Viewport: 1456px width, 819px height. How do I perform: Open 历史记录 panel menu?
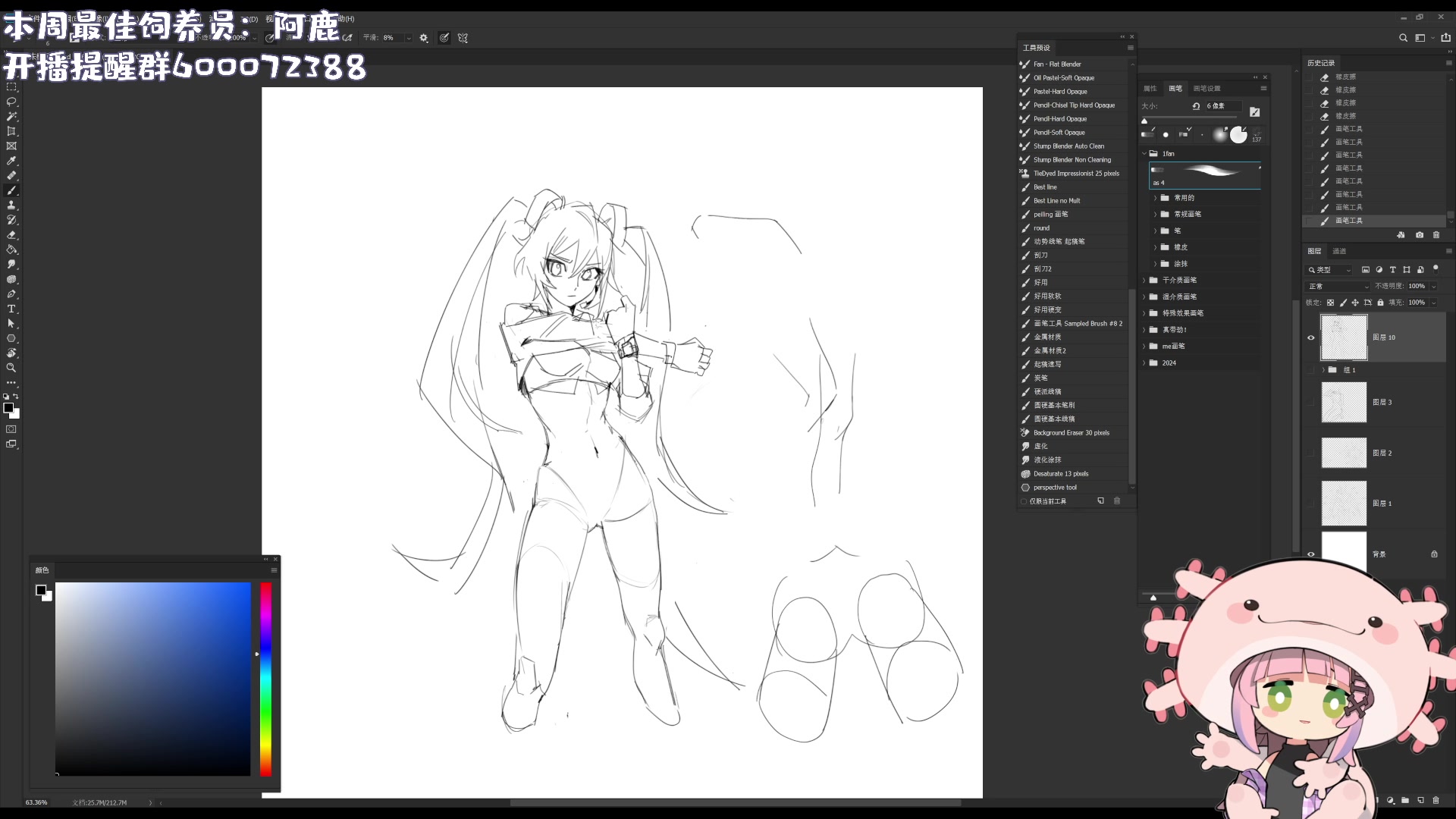click(x=1448, y=63)
